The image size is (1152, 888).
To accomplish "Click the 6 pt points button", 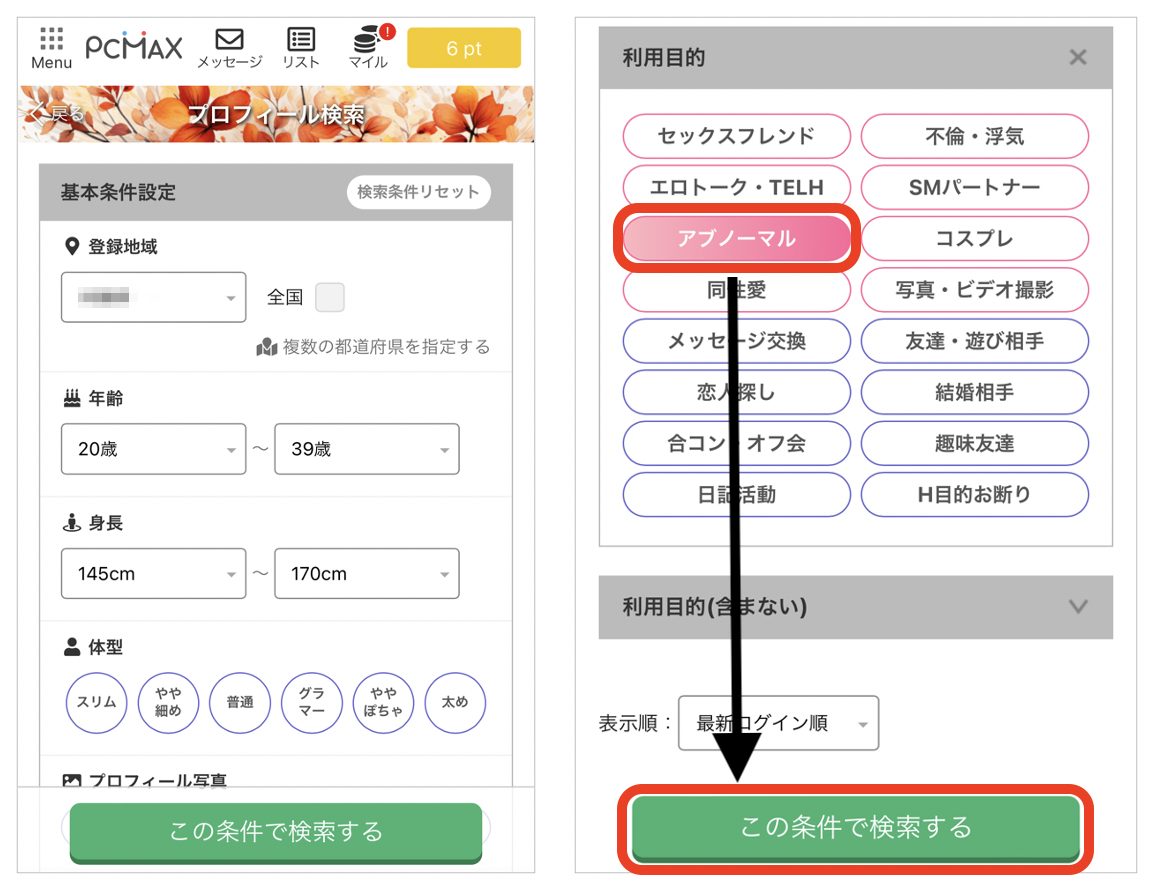I will (463, 48).
